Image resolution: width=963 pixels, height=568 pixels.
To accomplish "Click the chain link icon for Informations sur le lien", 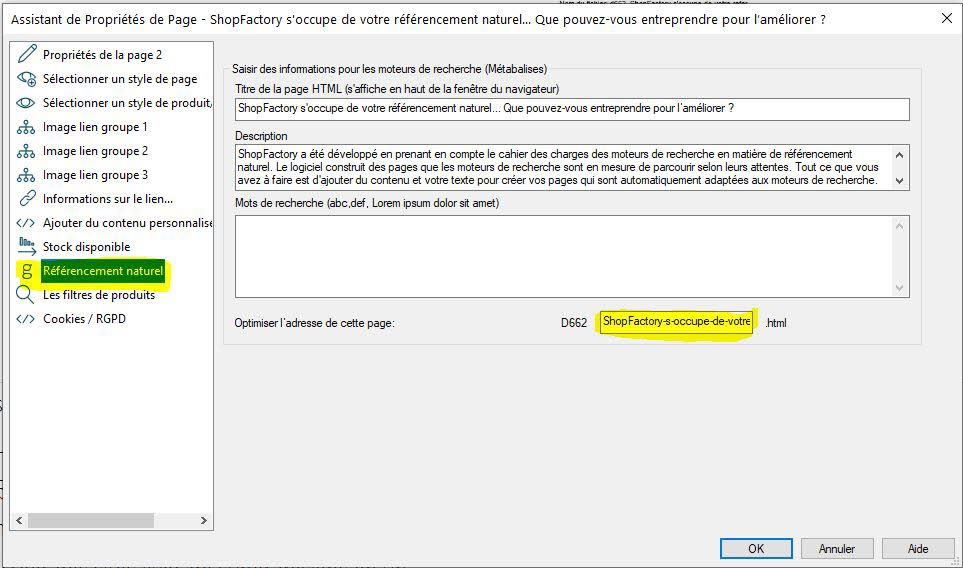I will (x=26, y=199).
